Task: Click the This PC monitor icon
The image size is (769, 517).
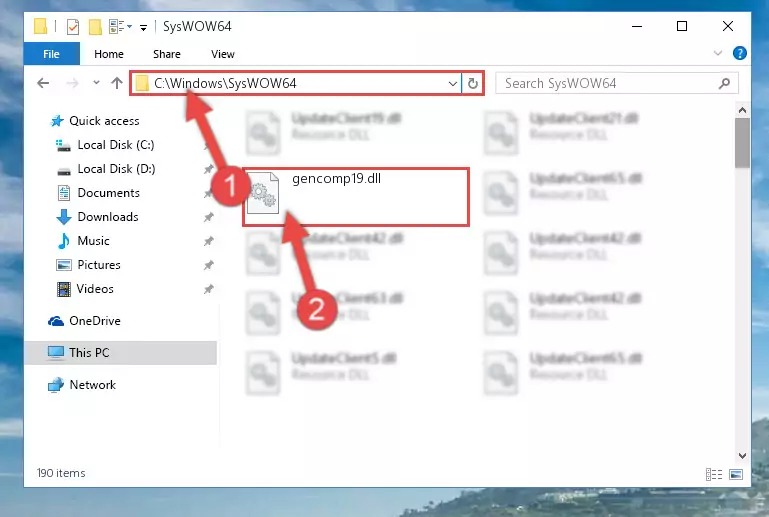Action: coord(56,353)
